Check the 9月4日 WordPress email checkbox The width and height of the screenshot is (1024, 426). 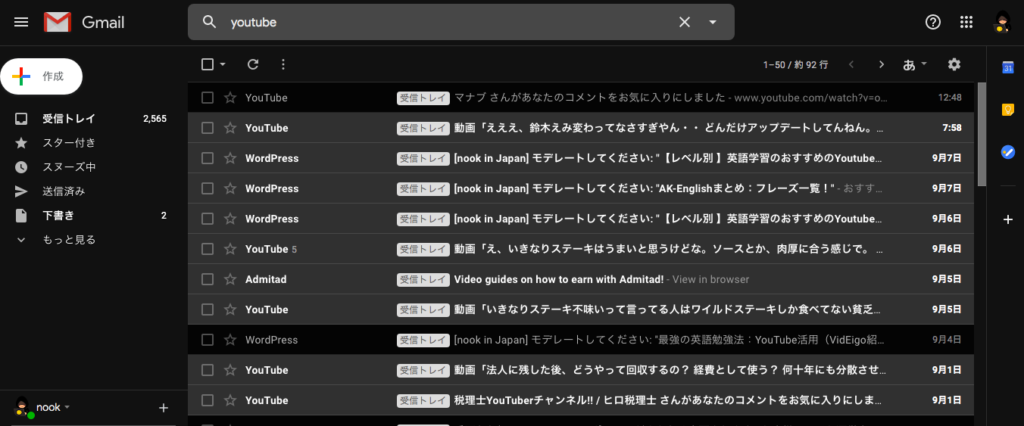[x=208, y=340]
